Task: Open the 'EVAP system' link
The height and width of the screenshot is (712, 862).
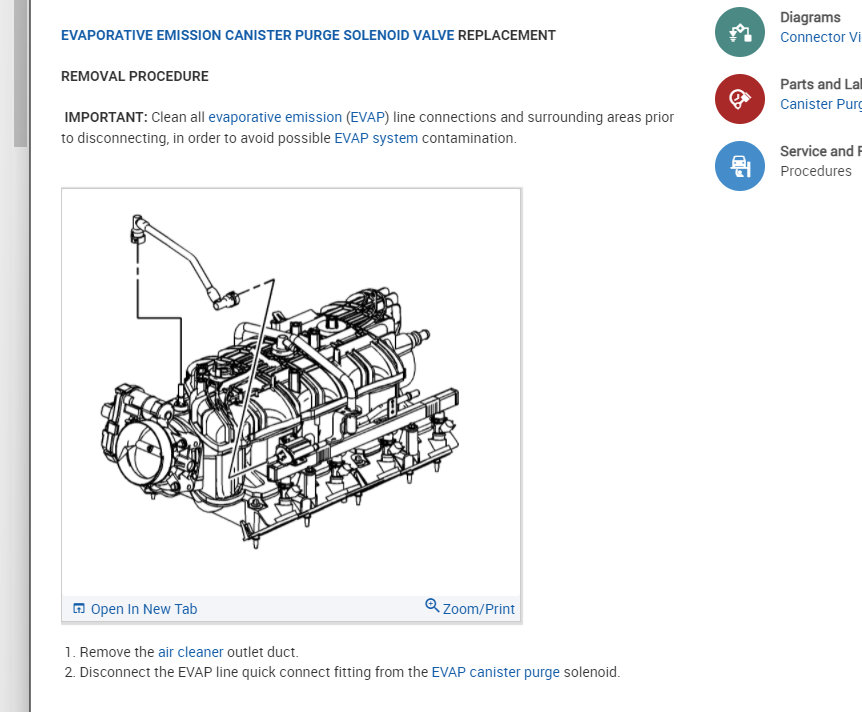Action: (x=376, y=138)
